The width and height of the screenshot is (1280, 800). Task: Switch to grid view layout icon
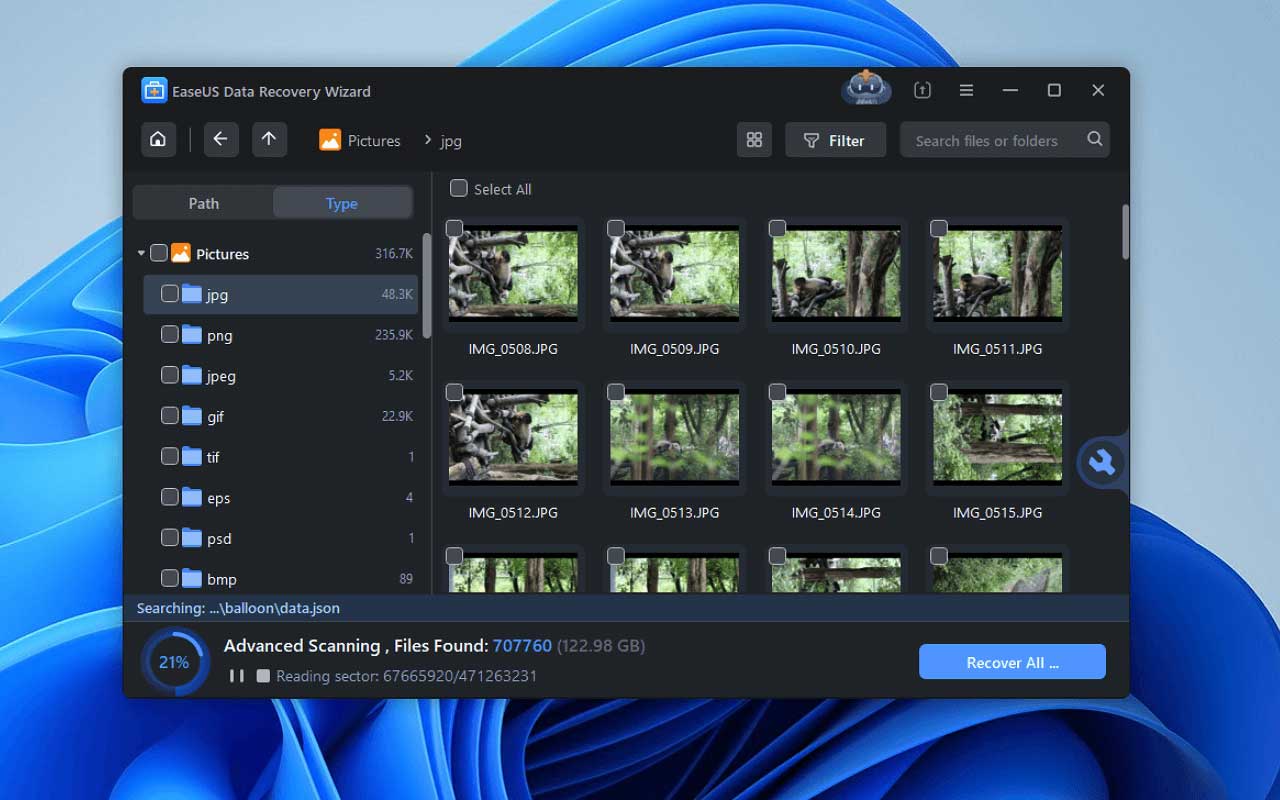(754, 140)
